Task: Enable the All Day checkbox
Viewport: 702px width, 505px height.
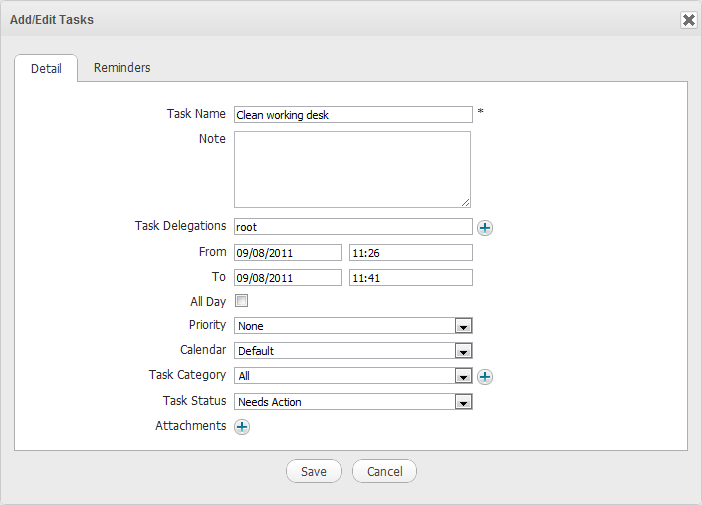Action: pyautogui.click(x=241, y=301)
